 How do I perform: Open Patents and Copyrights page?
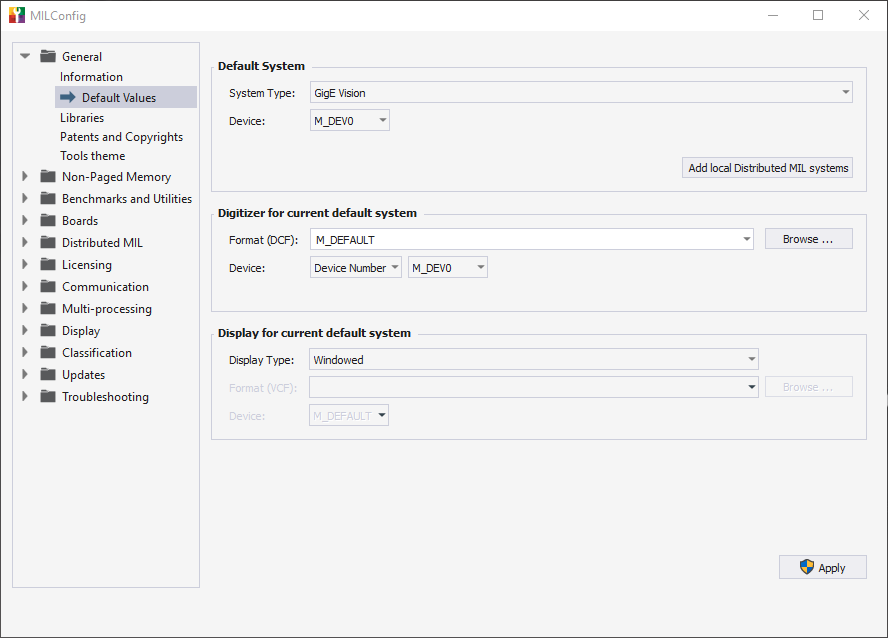point(121,137)
